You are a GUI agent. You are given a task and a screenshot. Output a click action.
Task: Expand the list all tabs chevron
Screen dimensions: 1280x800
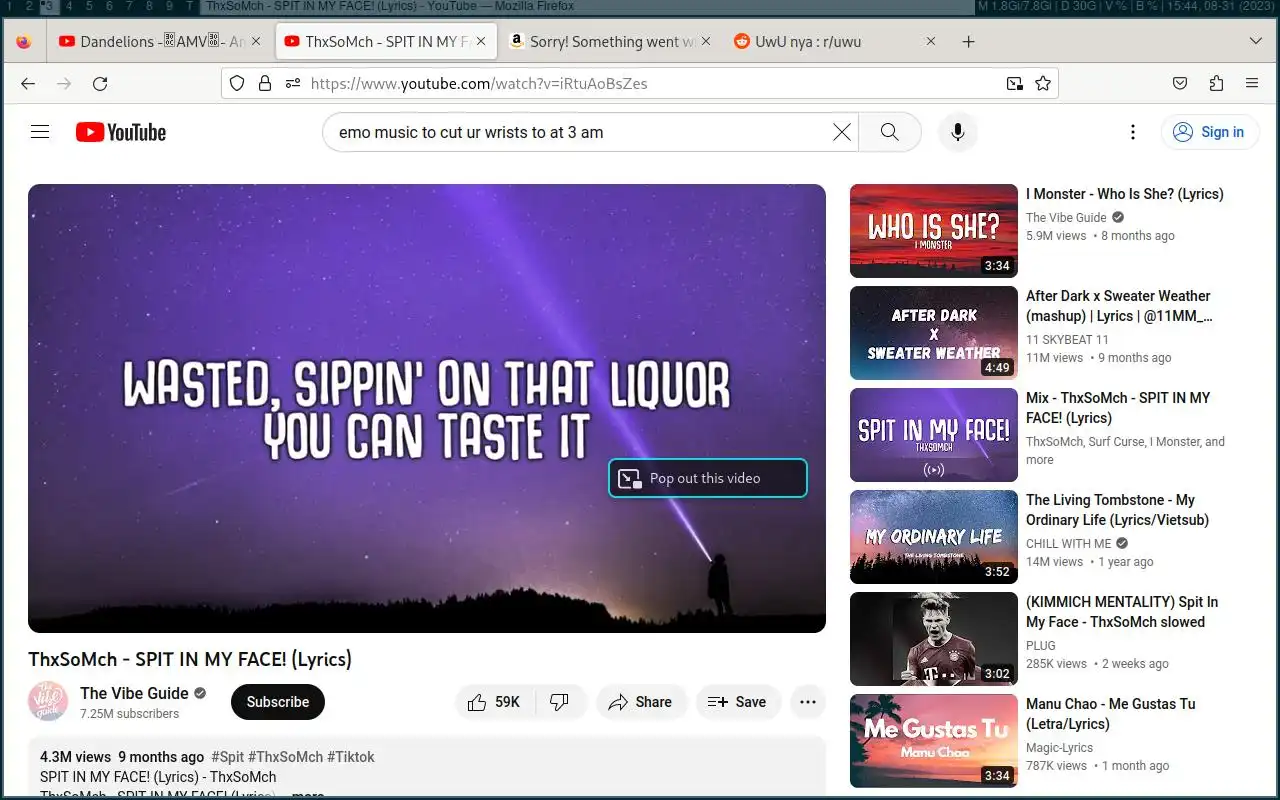(1256, 42)
